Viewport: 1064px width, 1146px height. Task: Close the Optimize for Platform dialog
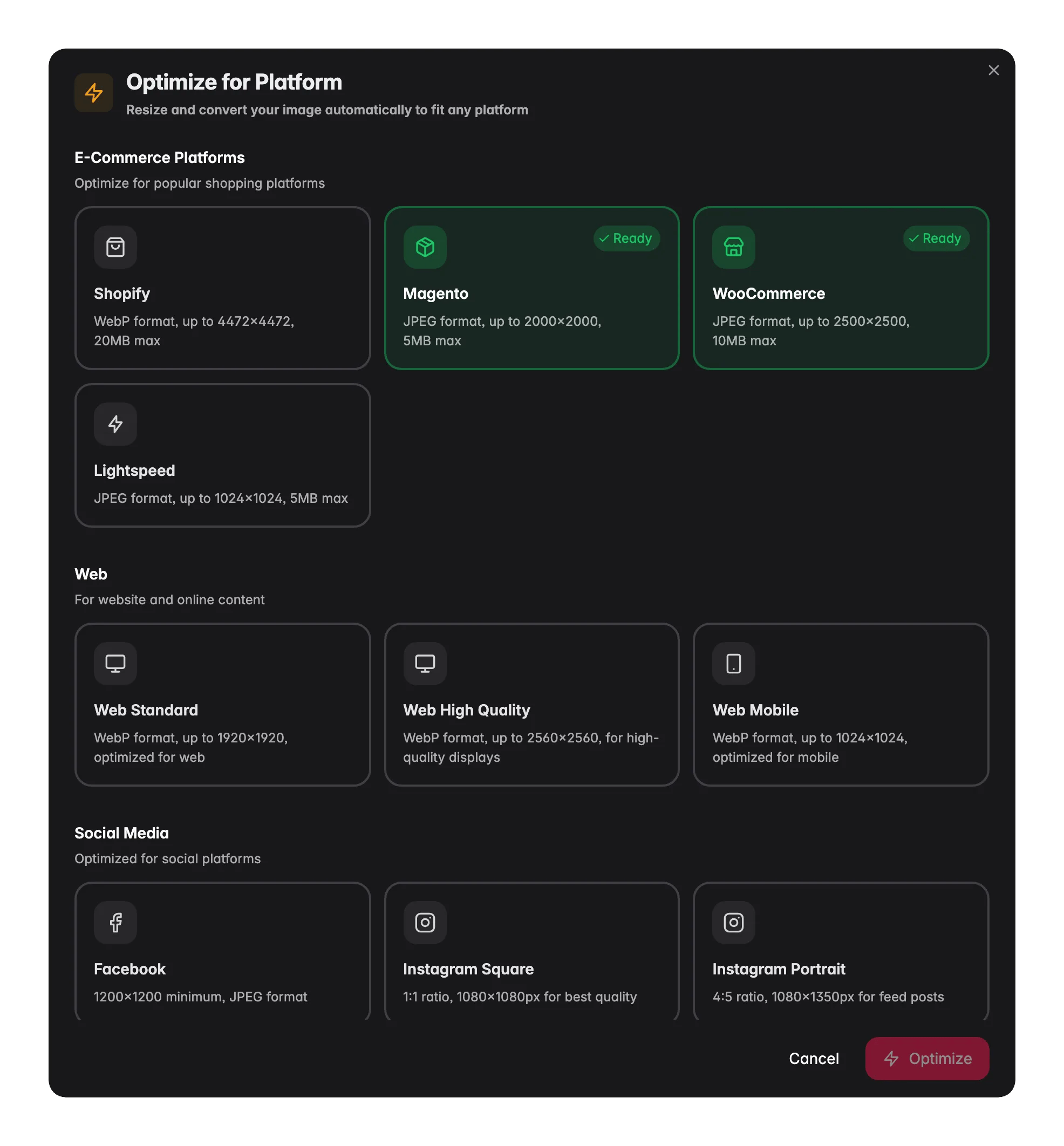pyautogui.click(x=993, y=70)
